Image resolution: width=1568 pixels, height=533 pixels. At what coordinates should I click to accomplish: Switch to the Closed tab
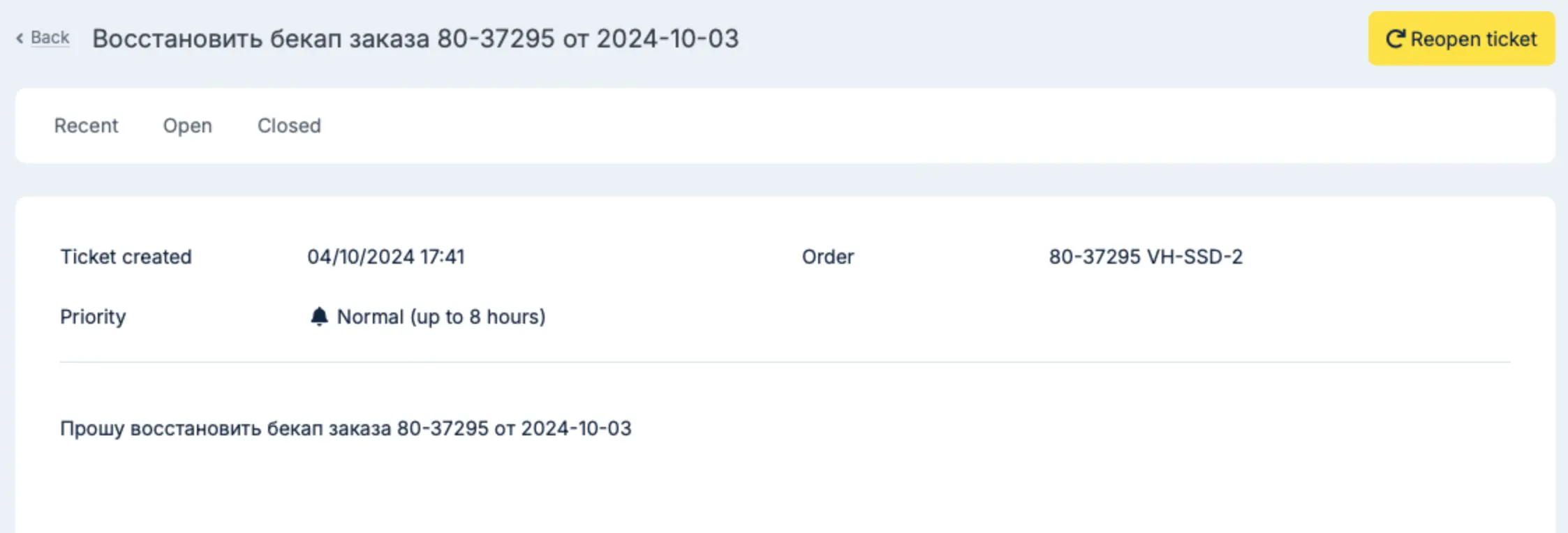point(289,126)
